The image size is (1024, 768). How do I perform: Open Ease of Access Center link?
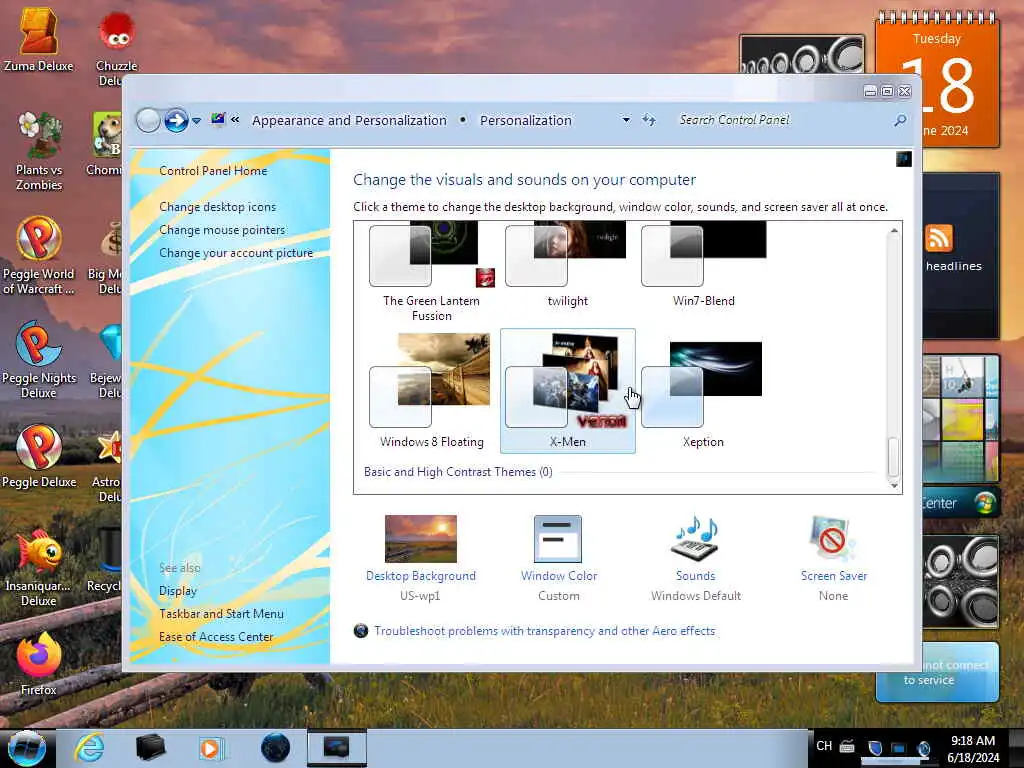tap(216, 637)
